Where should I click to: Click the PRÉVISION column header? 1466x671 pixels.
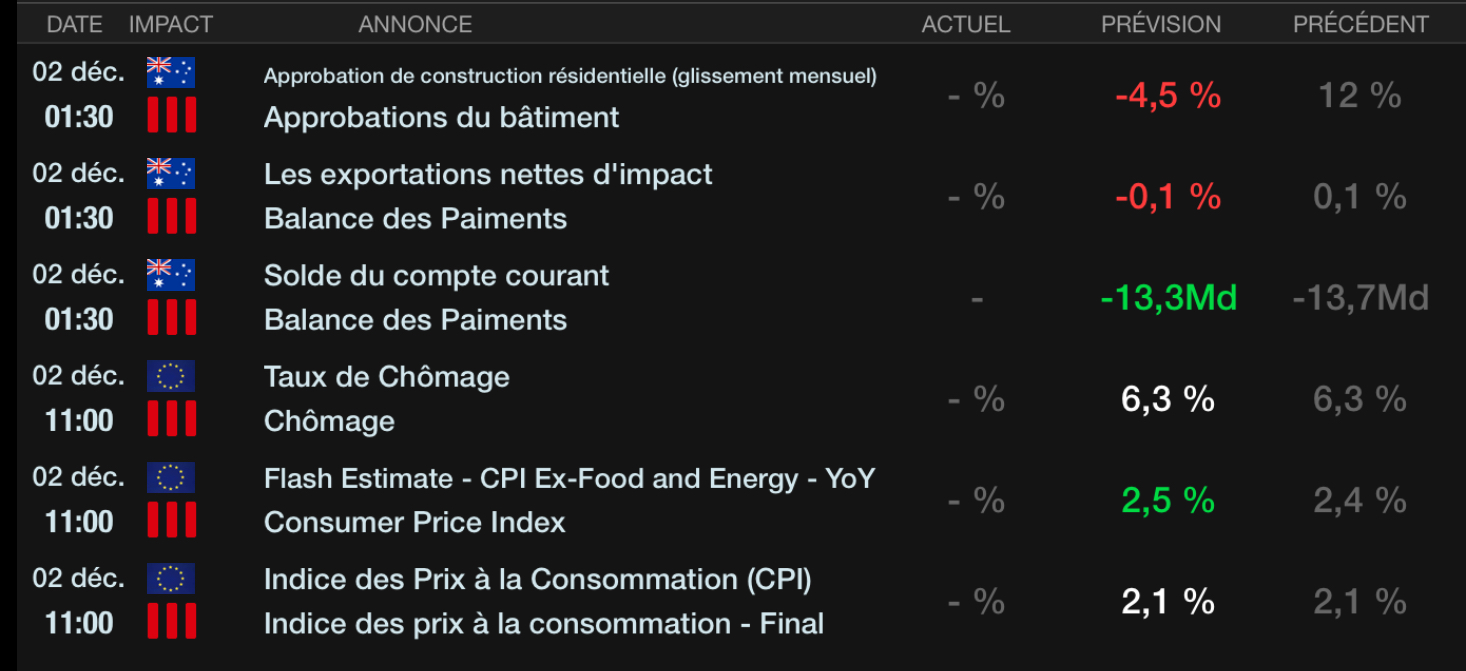pos(1161,24)
